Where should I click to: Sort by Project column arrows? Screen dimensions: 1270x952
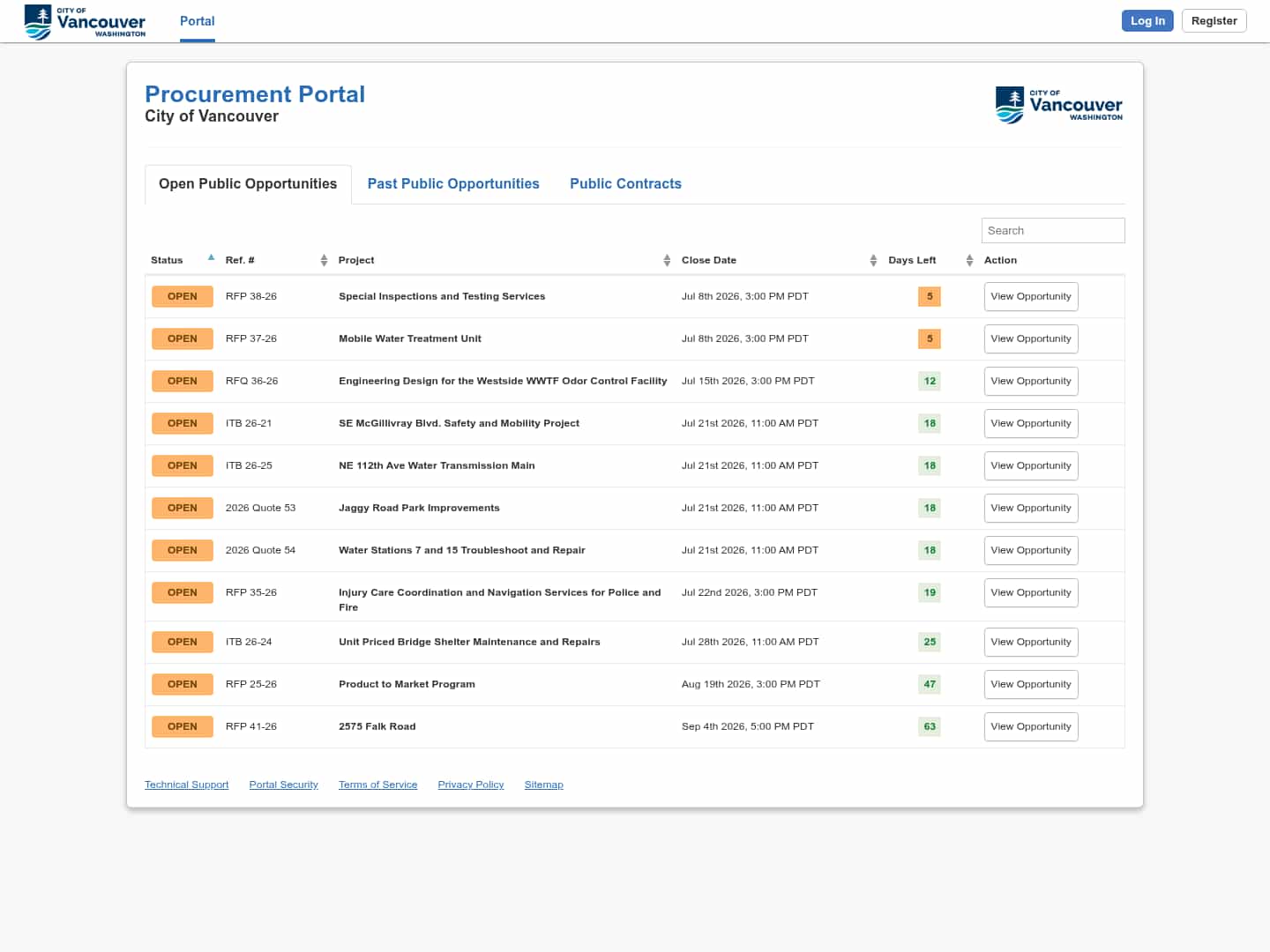(x=667, y=260)
